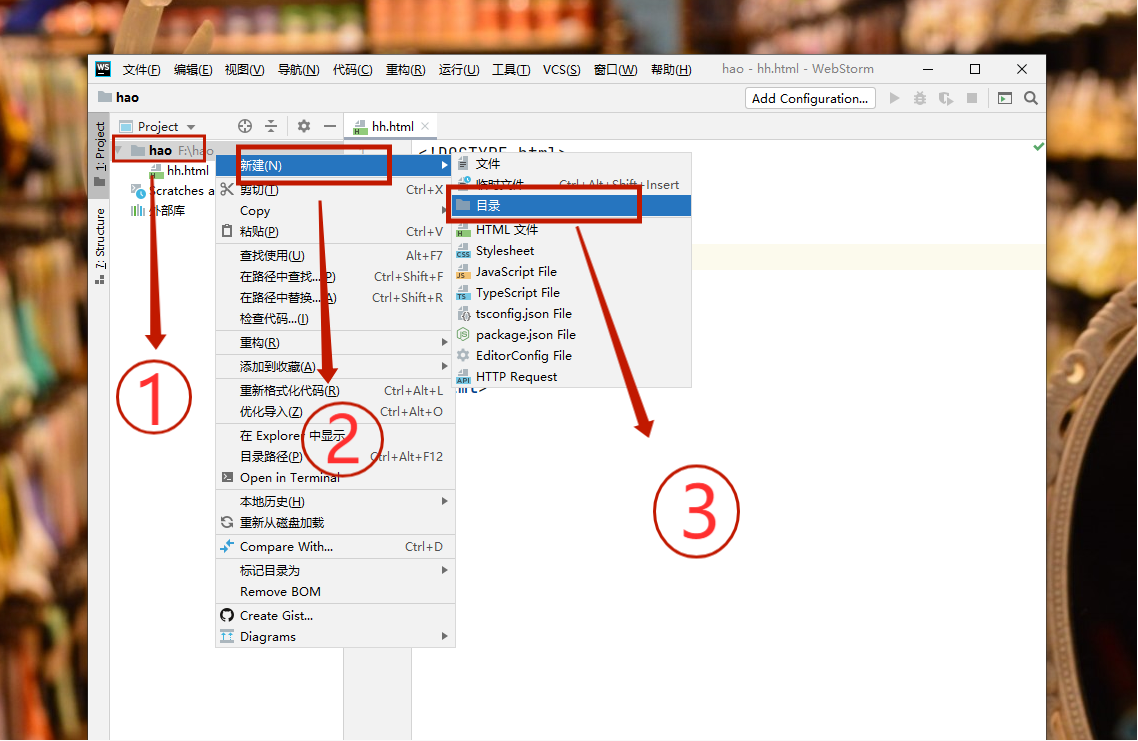Click the Create Gist GitHub icon
This screenshot has height=741, width=1138.
point(228,613)
